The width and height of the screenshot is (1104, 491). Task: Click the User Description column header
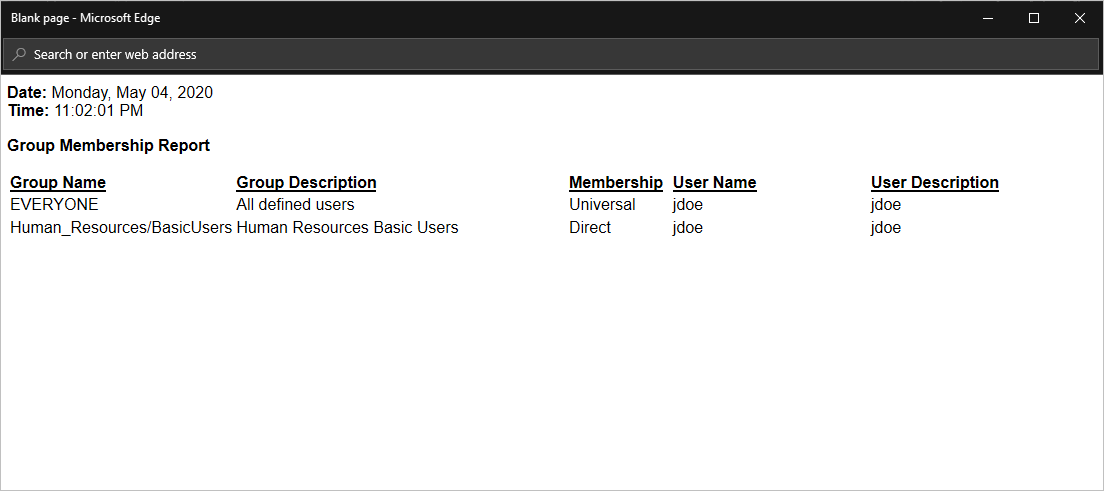(x=934, y=182)
